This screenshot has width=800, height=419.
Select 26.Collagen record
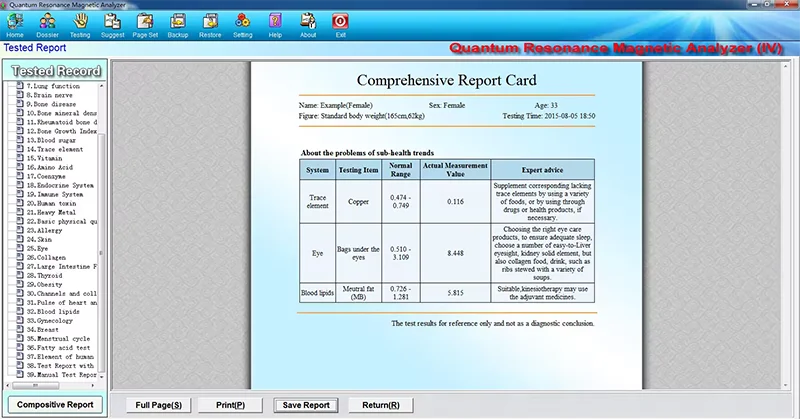[x=46, y=257]
